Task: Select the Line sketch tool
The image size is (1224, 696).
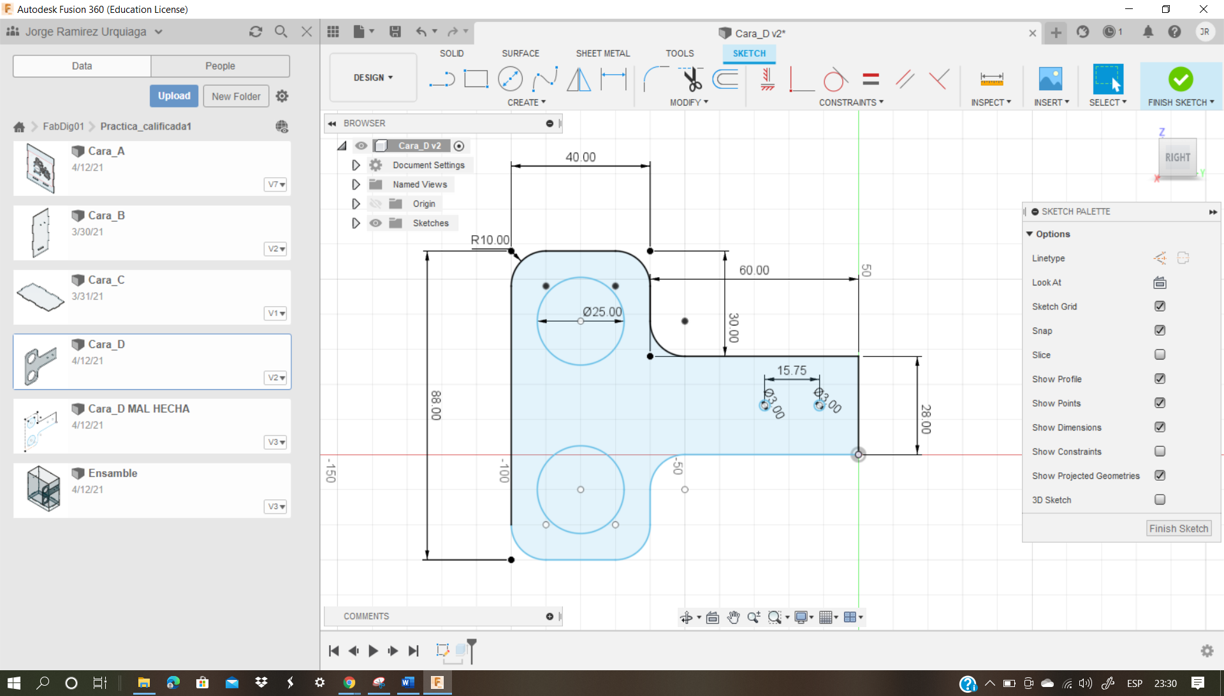Action: [442, 79]
